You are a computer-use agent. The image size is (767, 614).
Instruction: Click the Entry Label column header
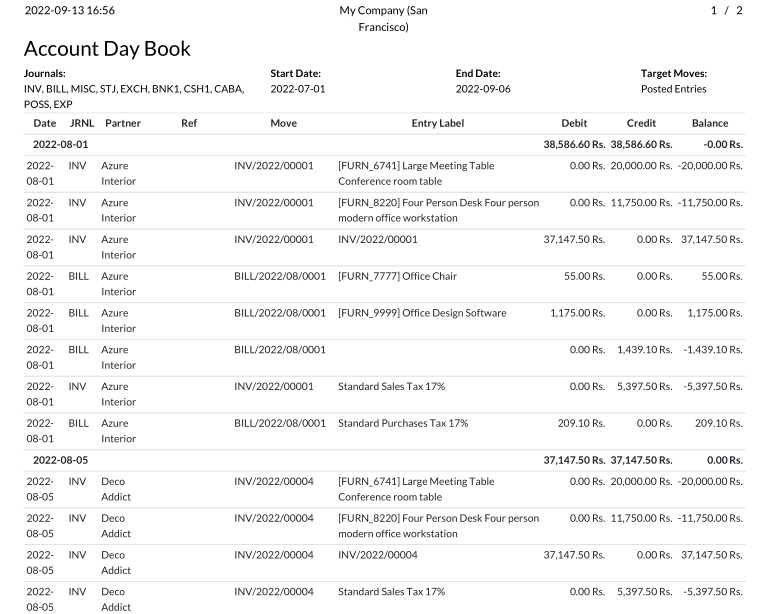437,123
